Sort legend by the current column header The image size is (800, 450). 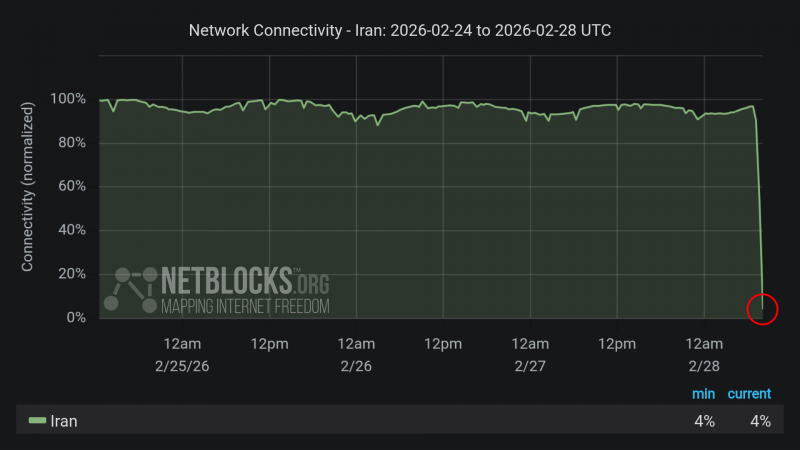(749, 394)
